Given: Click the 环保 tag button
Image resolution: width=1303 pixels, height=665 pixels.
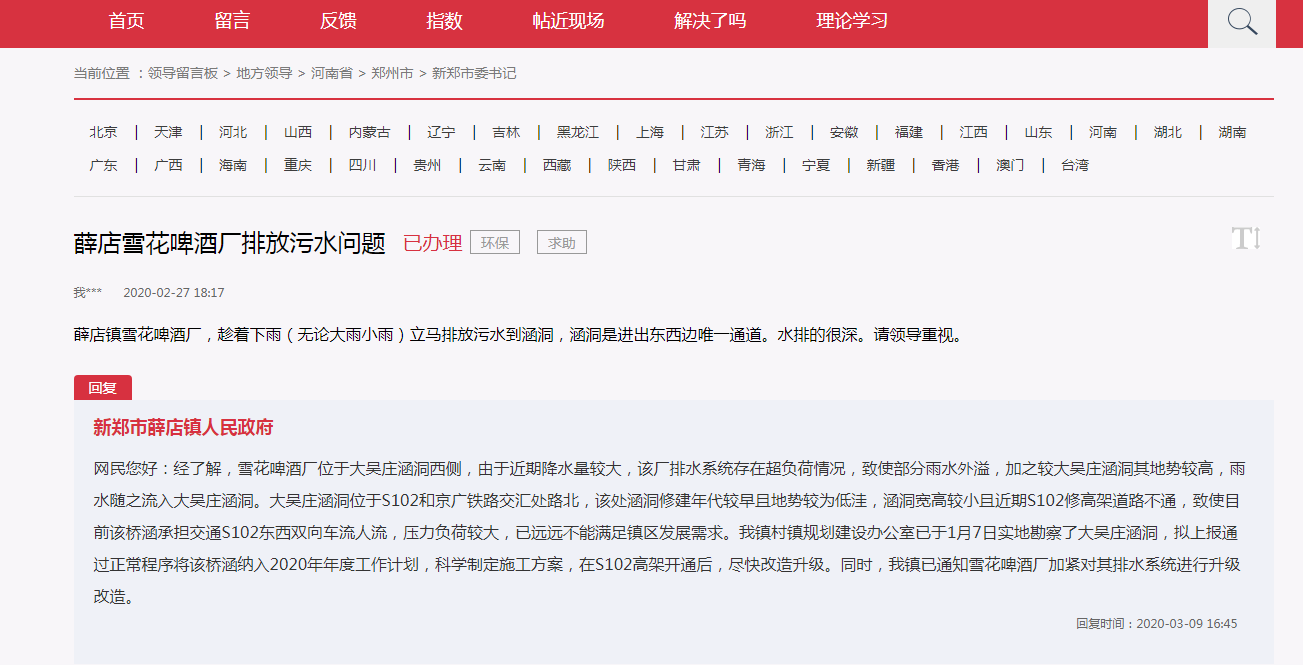Looking at the screenshot, I should point(495,242).
